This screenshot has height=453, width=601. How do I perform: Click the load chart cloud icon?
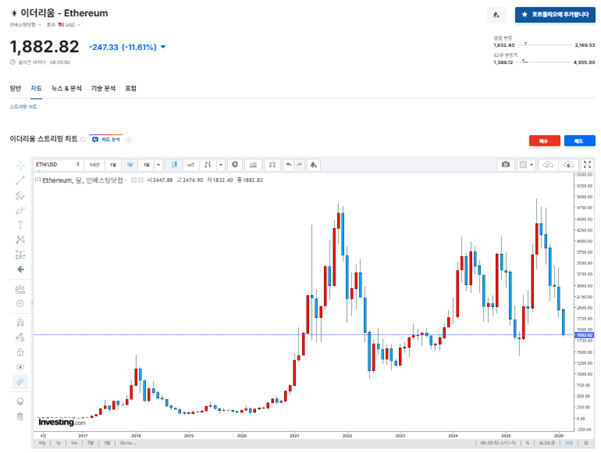coord(548,165)
